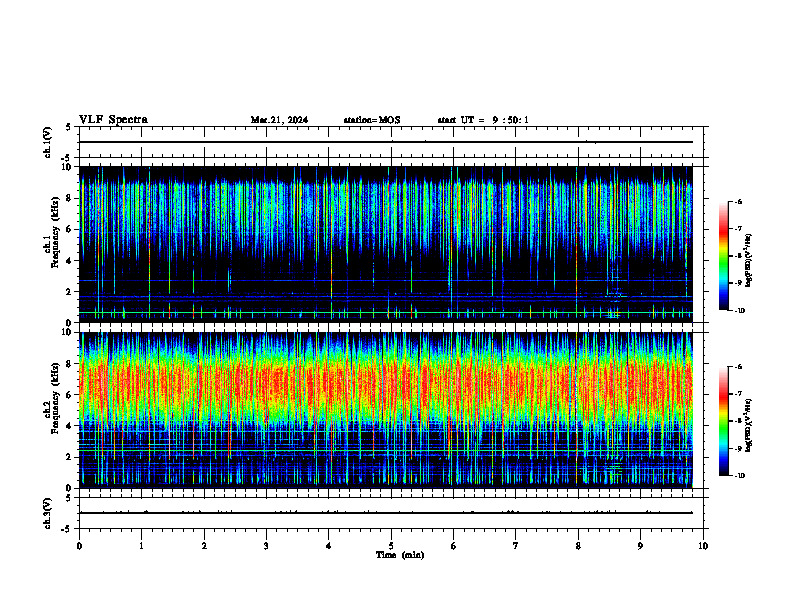Click the ch.2 spectrogram panel
The width and height of the screenshot is (792, 612).
click(386, 410)
